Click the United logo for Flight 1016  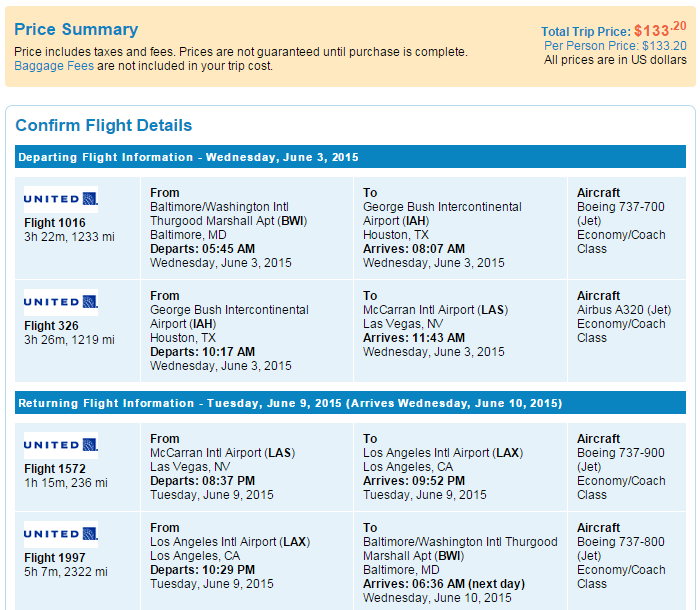tap(61, 199)
